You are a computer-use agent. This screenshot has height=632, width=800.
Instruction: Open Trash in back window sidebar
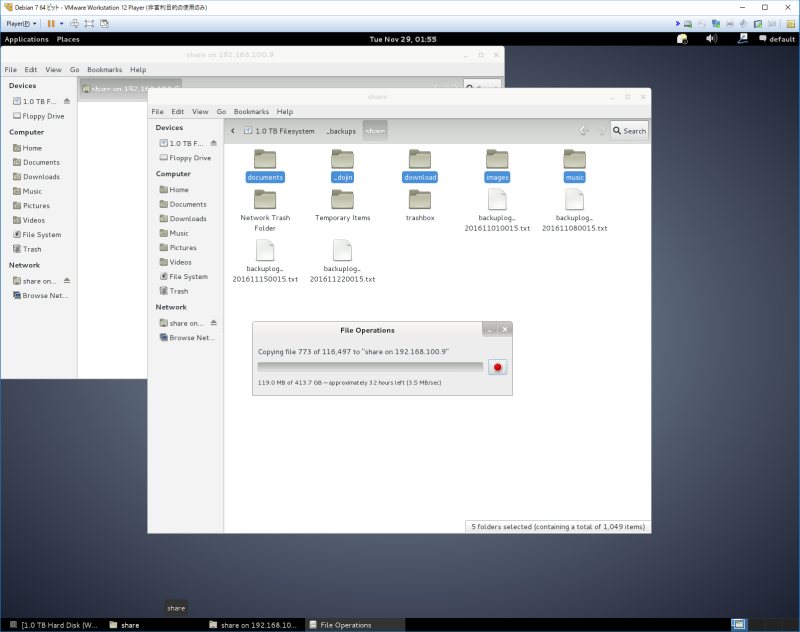[27, 249]
